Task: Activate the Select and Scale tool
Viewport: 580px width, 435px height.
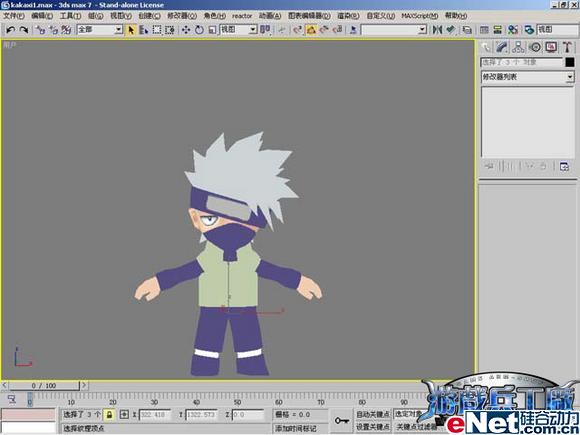Action: [x=212, y=30]
